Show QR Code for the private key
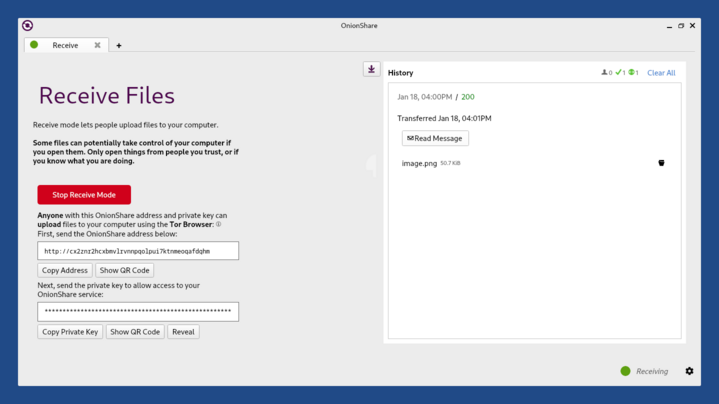719x404 pixels. click(135, 332)
